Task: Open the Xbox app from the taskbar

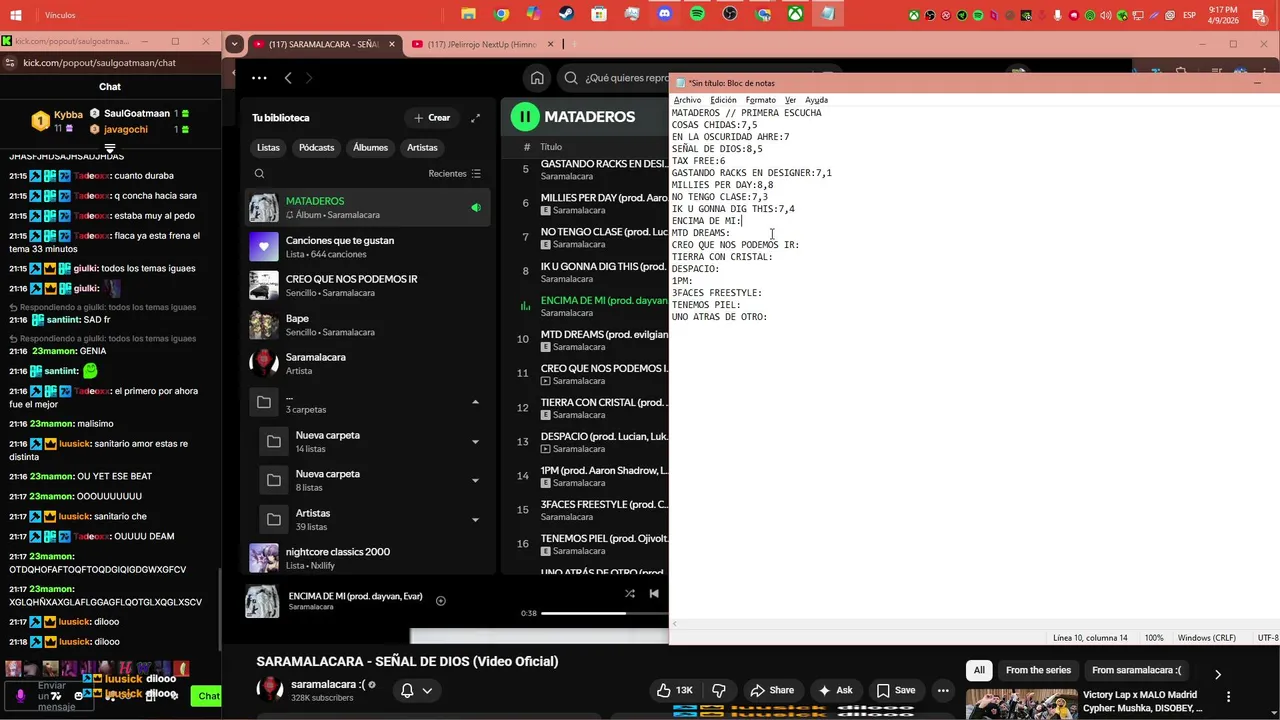Action: tap(795, 14)
